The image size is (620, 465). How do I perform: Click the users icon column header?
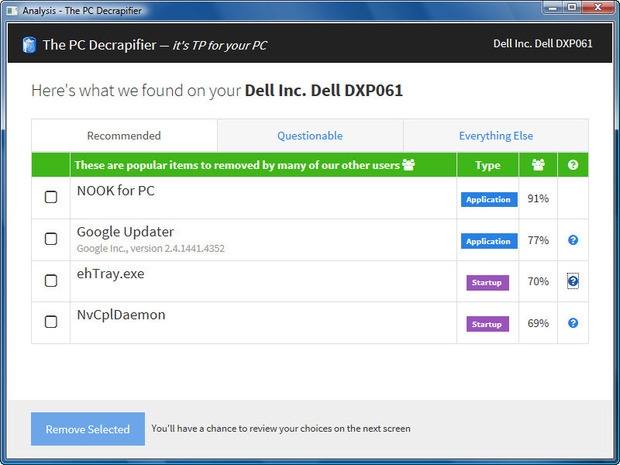[x=538, y=164]
